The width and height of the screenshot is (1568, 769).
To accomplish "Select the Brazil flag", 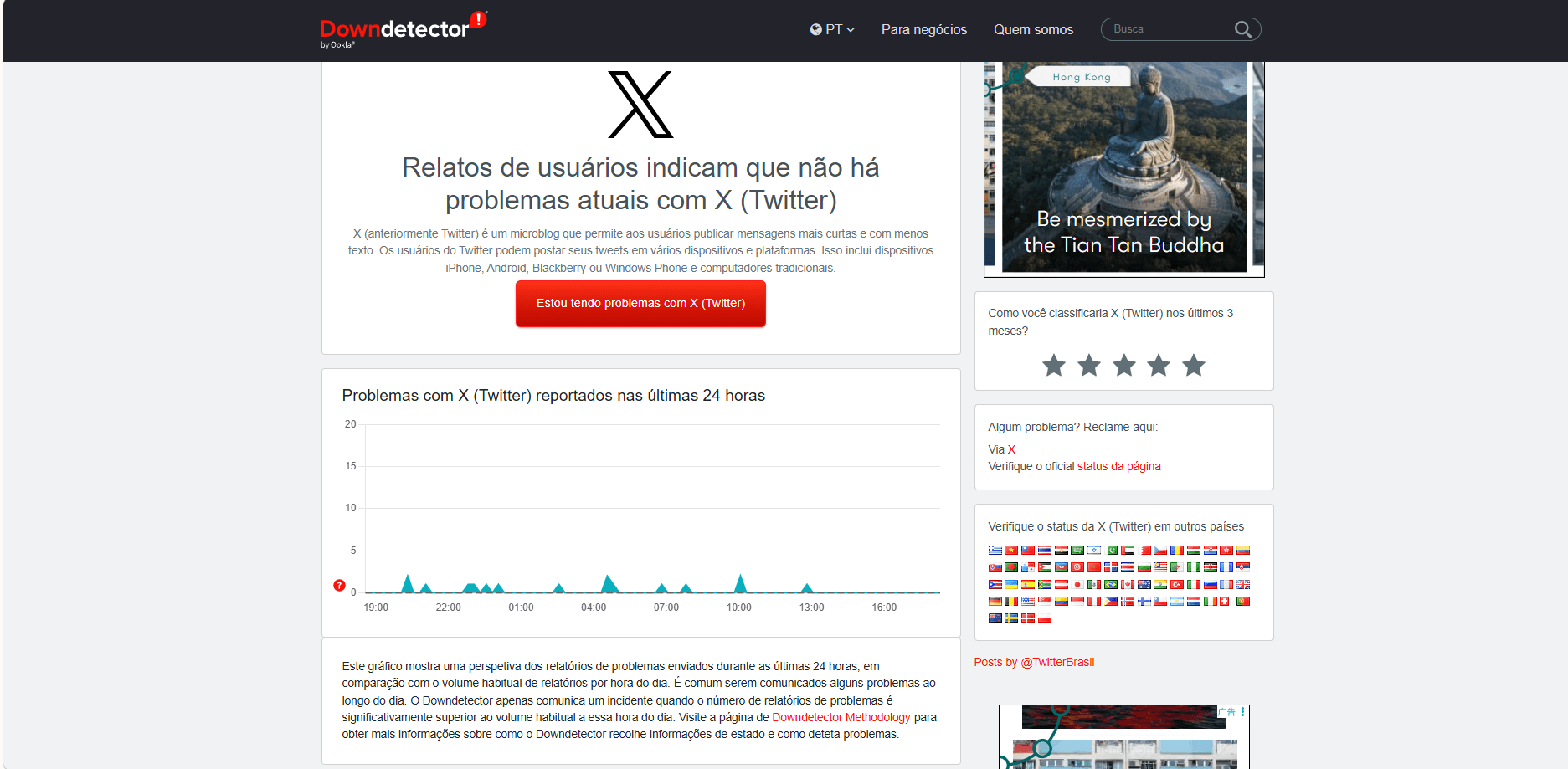I will pos(1111,584).
